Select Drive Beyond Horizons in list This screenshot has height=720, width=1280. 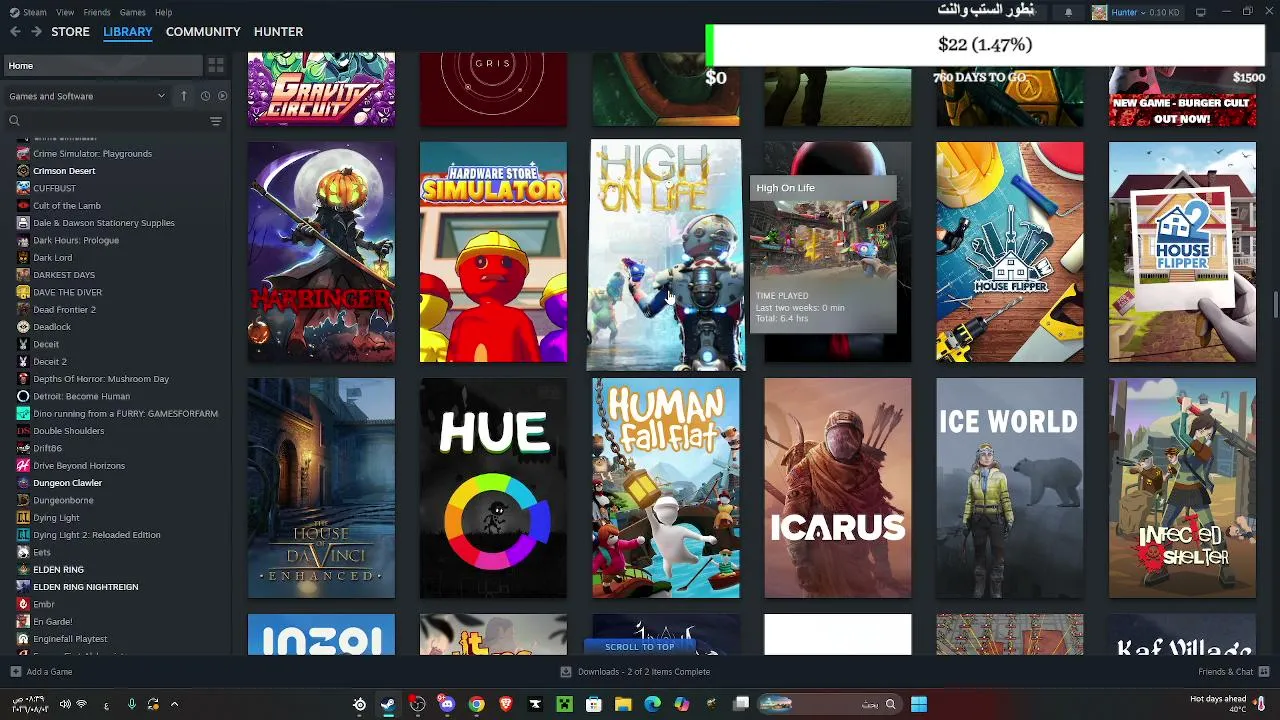pyautogui.click(x=79, y=466)
